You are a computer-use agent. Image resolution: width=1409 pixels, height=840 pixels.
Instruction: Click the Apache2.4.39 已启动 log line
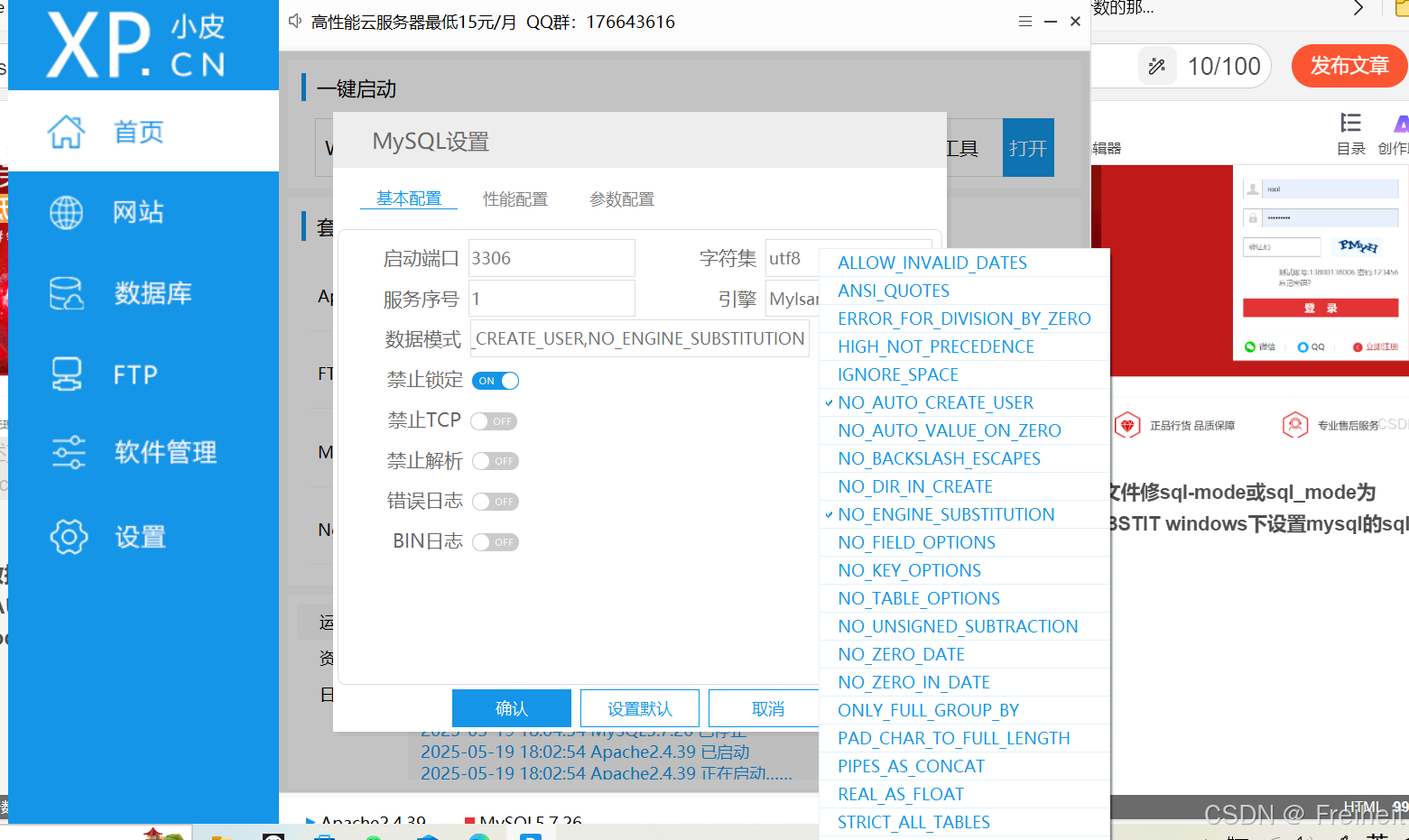(x=585, y=752)
